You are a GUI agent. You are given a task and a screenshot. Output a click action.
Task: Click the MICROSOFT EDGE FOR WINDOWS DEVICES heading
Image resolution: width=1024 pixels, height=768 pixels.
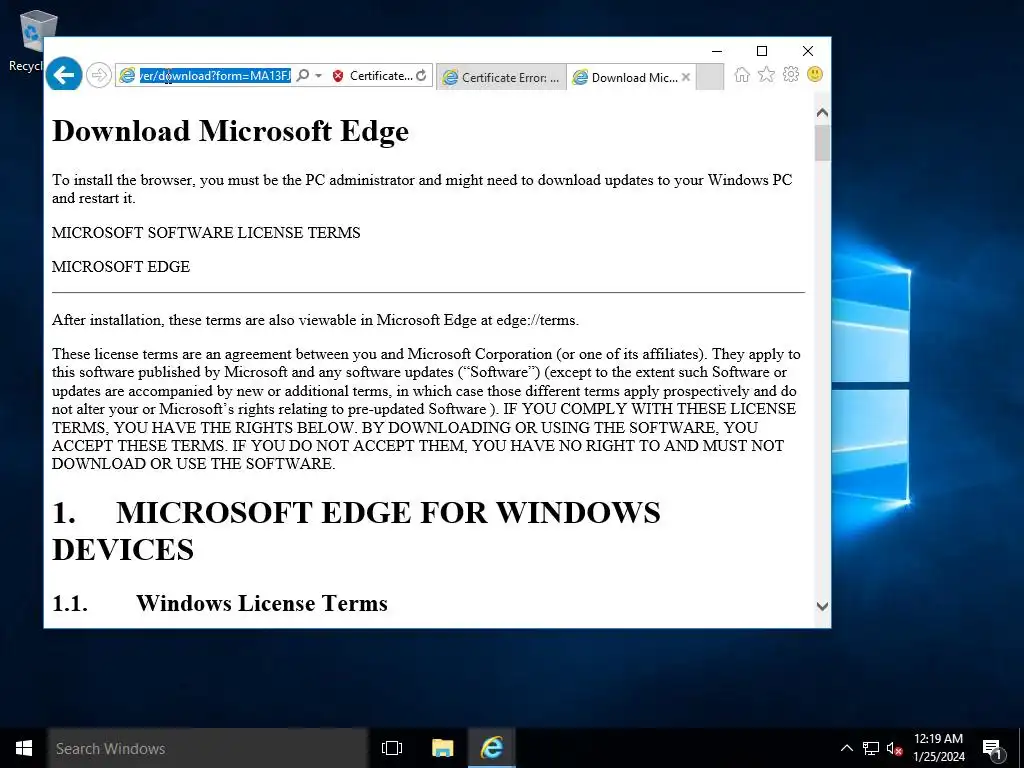357,530
